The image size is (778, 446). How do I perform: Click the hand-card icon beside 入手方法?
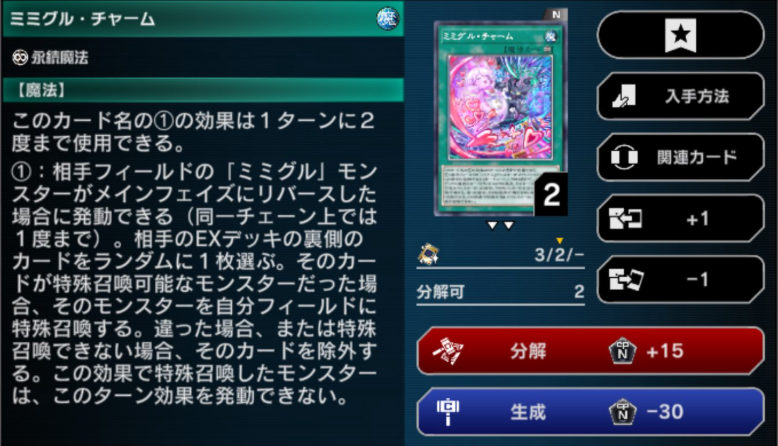pyautogui.click(x=624, y=96)
